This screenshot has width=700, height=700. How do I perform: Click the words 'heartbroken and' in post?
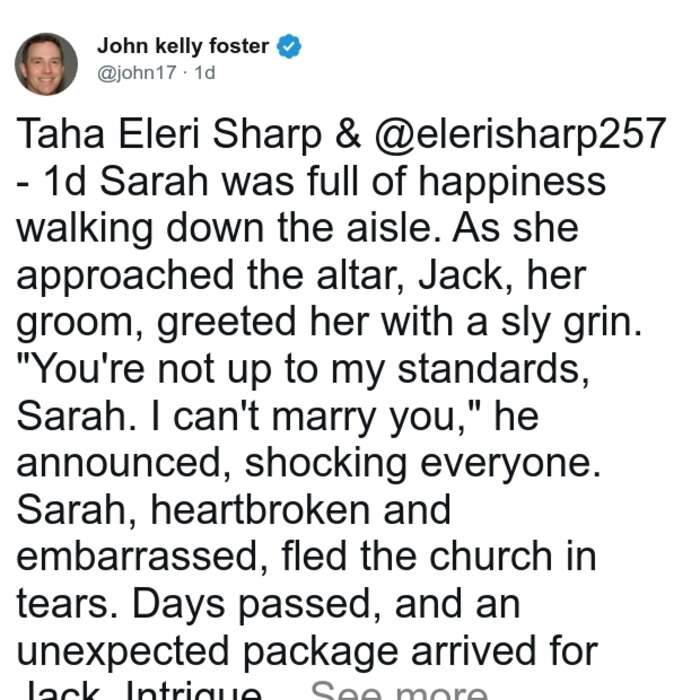pyautogui.click(x=300, y=510)
